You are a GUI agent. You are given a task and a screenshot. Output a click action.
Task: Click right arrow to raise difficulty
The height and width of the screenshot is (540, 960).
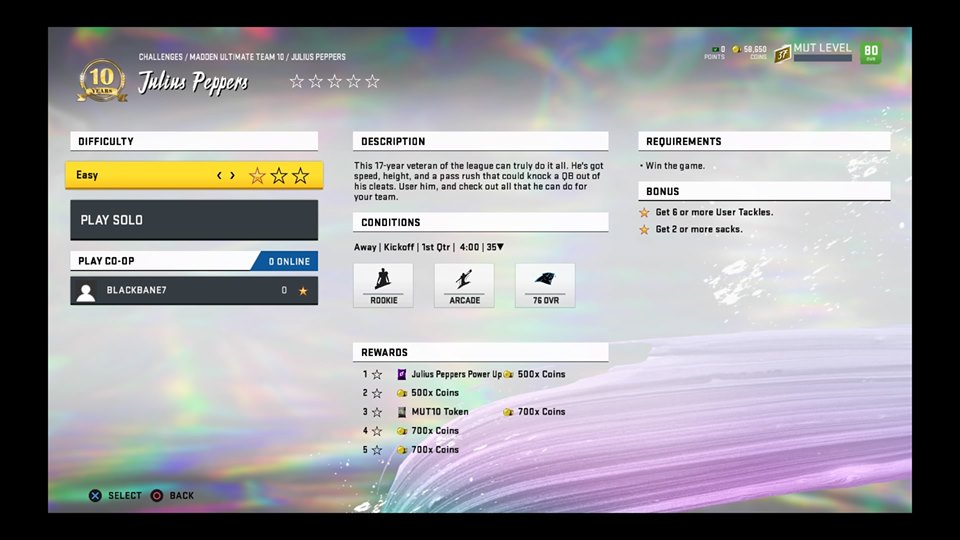[x=232, y=176]
